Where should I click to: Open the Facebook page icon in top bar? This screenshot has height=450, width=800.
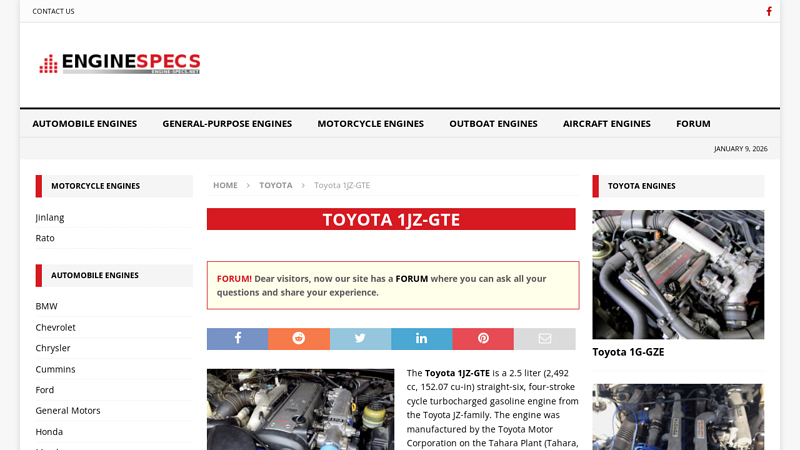(x=769, y=11)
